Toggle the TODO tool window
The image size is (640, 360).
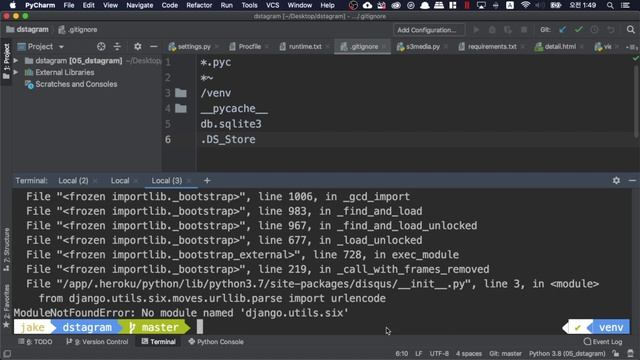[x=35, y=342]
